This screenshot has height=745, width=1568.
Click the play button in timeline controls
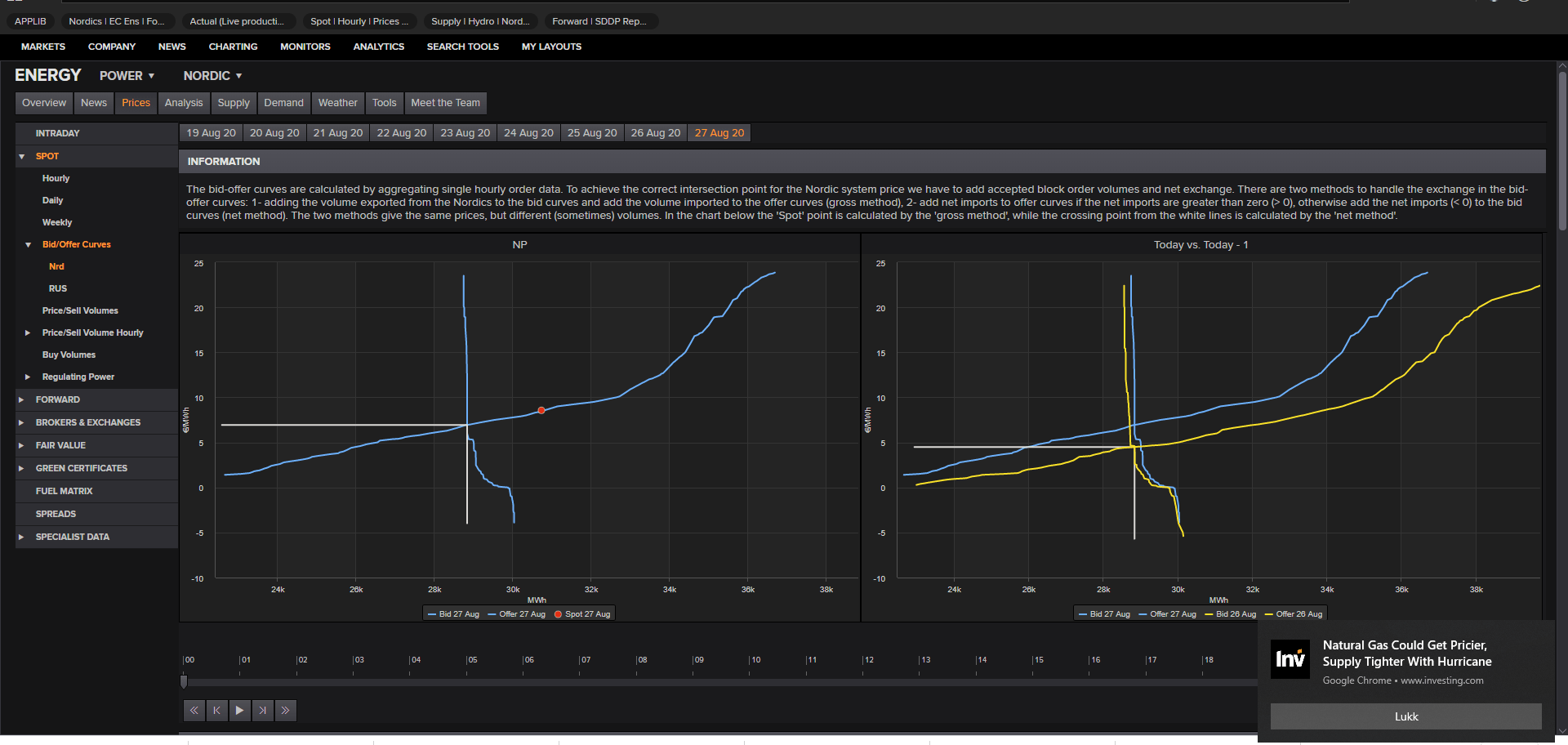(239, 711)
